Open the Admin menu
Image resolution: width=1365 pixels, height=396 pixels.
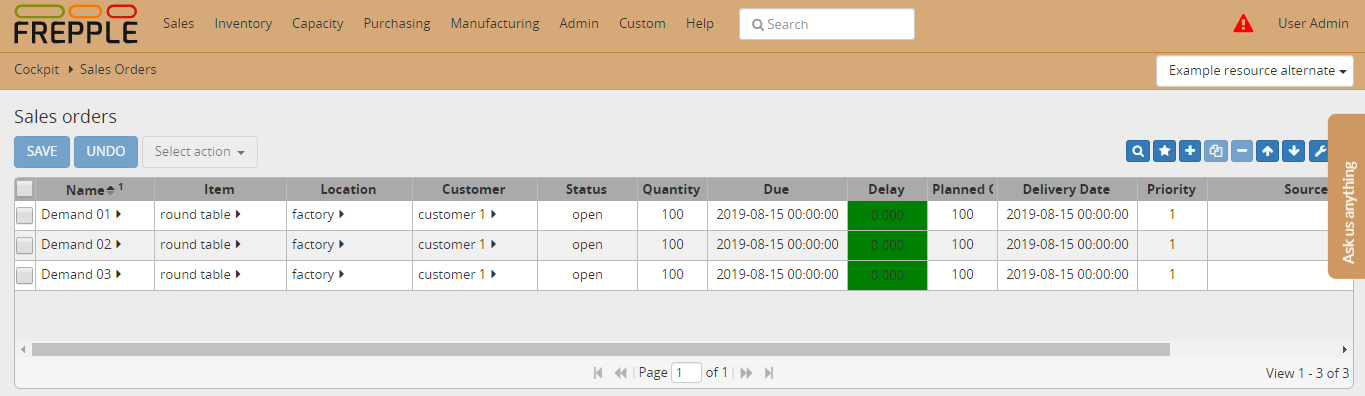point(579,23)
